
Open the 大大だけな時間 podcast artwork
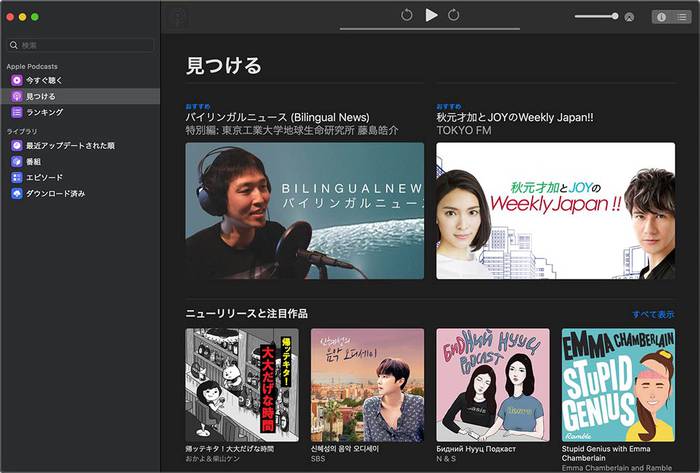[x=242, y=385]
